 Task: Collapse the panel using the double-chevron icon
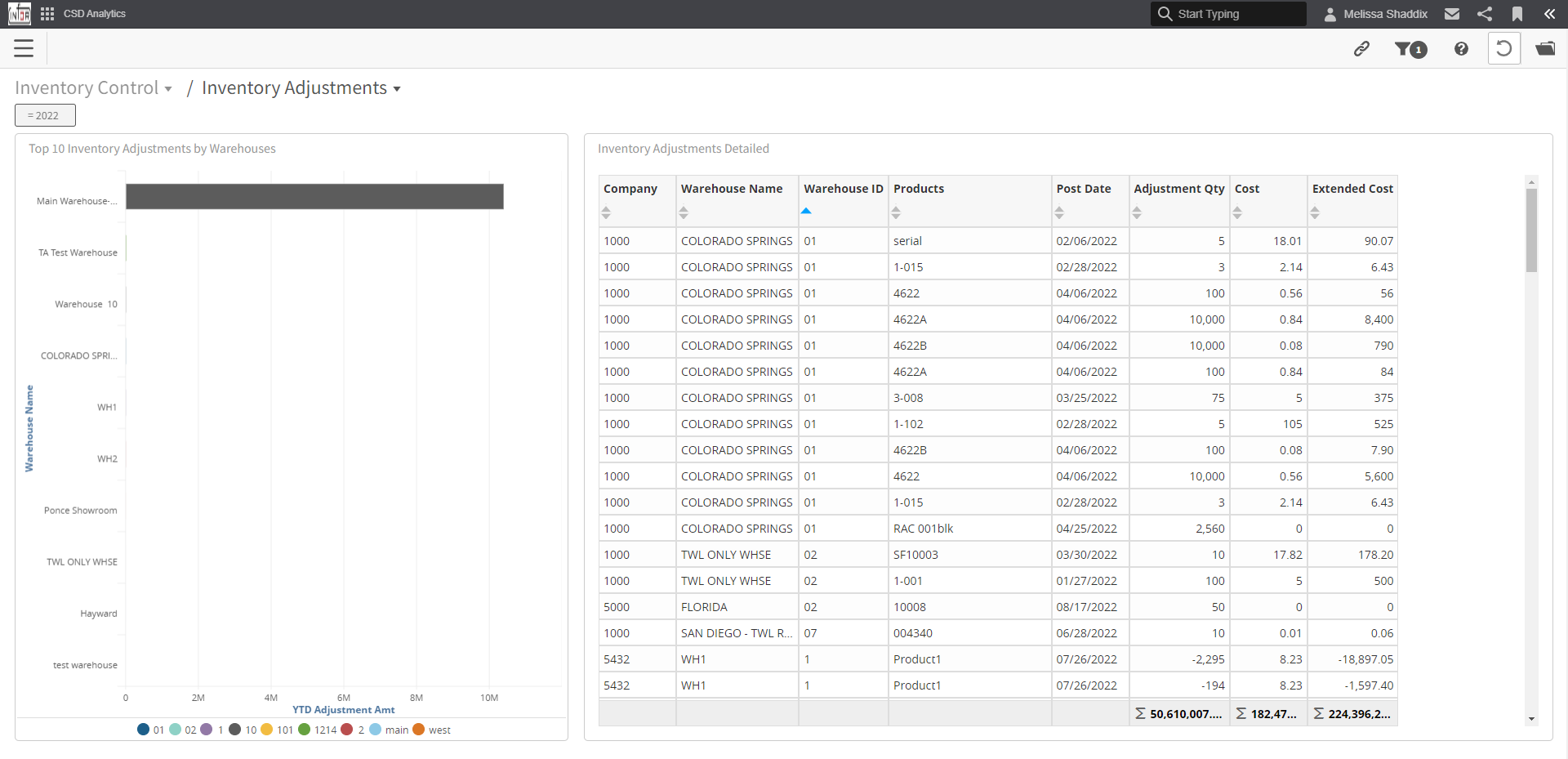(1551, 13)
